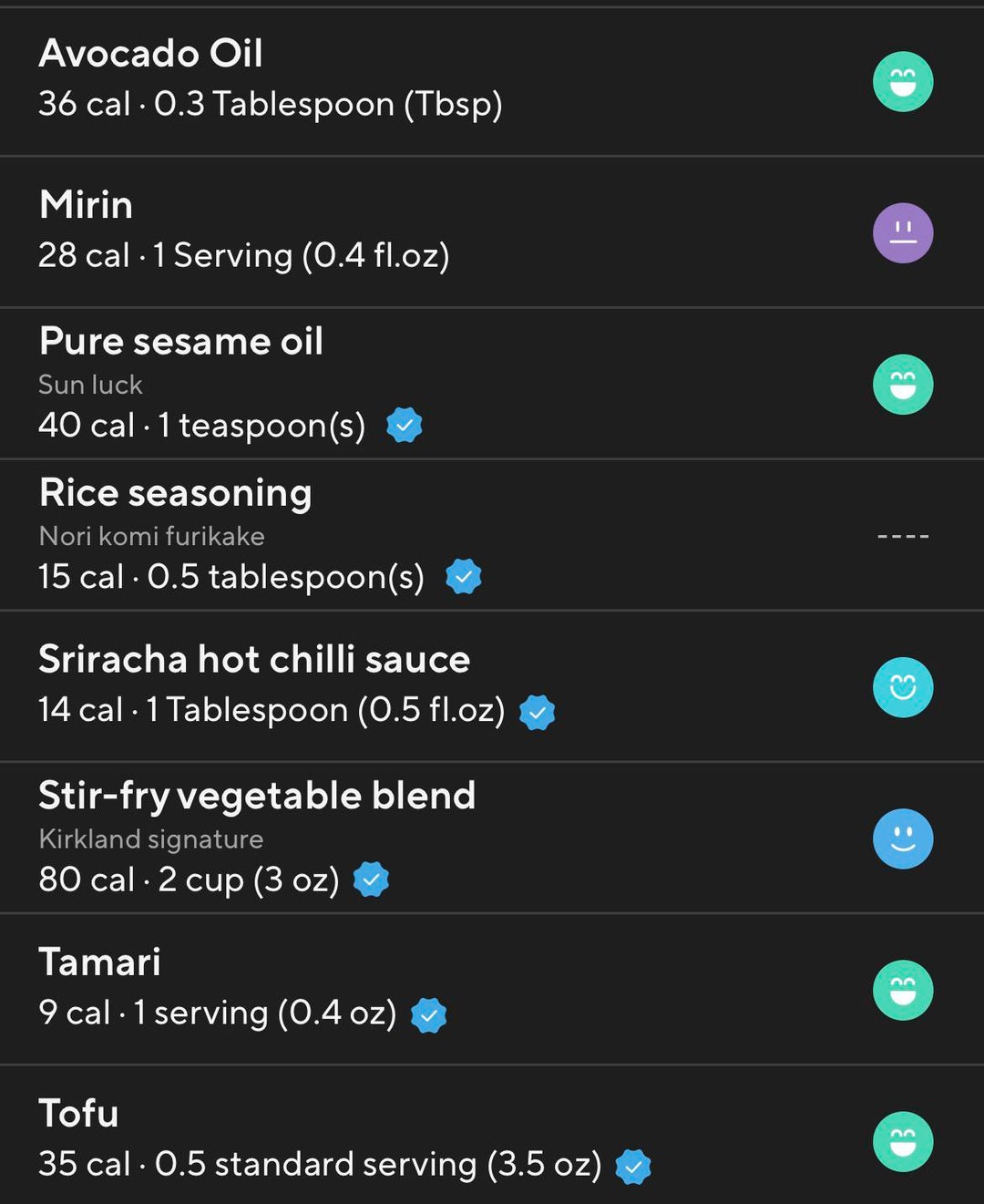Viewport: 984px width, 1204px height.
Task: Tap verified badge on Rice seasoning
Action: tap(463, 576)
